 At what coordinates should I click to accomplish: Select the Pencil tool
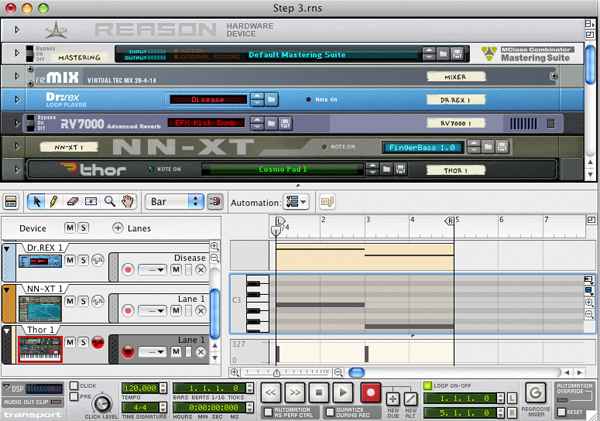(54, 201)
